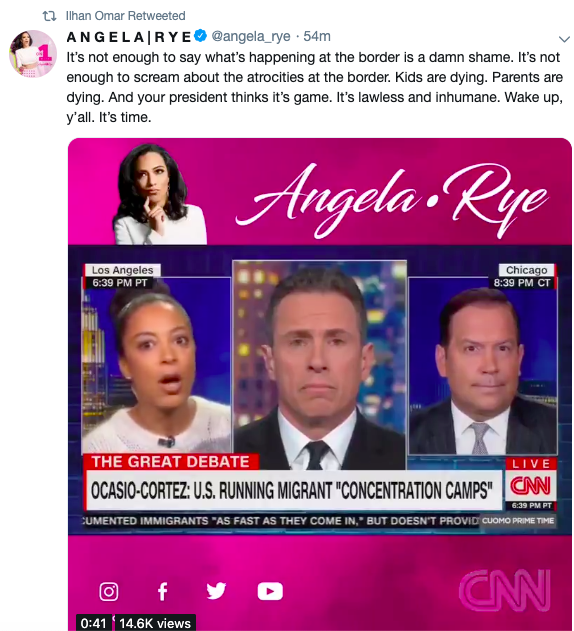Click the Ilhan Omar Retweeted label

[x=126, y=16]
